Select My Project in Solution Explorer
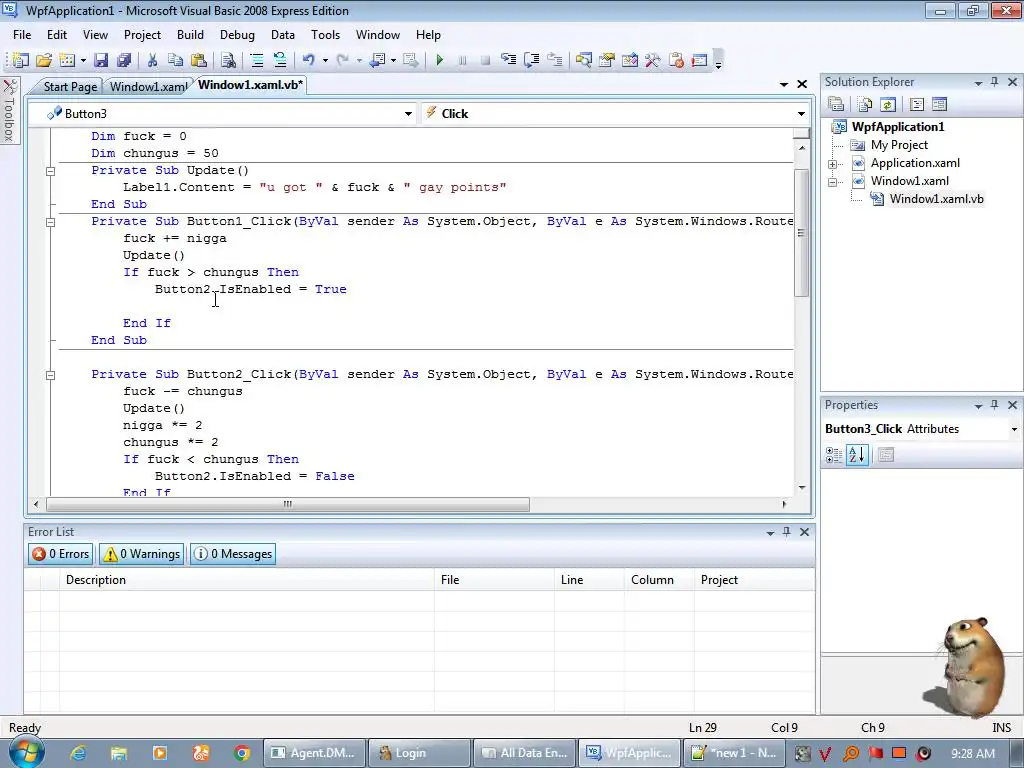The width and height of the screenshot is (1024, 768). pos(899,145)
